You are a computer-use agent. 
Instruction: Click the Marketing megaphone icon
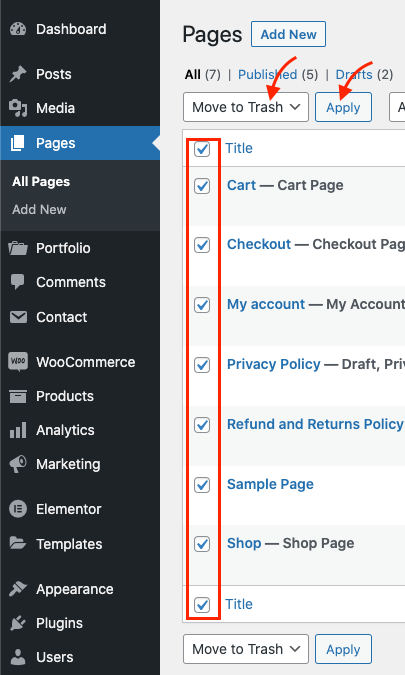(x=18, y=464)
